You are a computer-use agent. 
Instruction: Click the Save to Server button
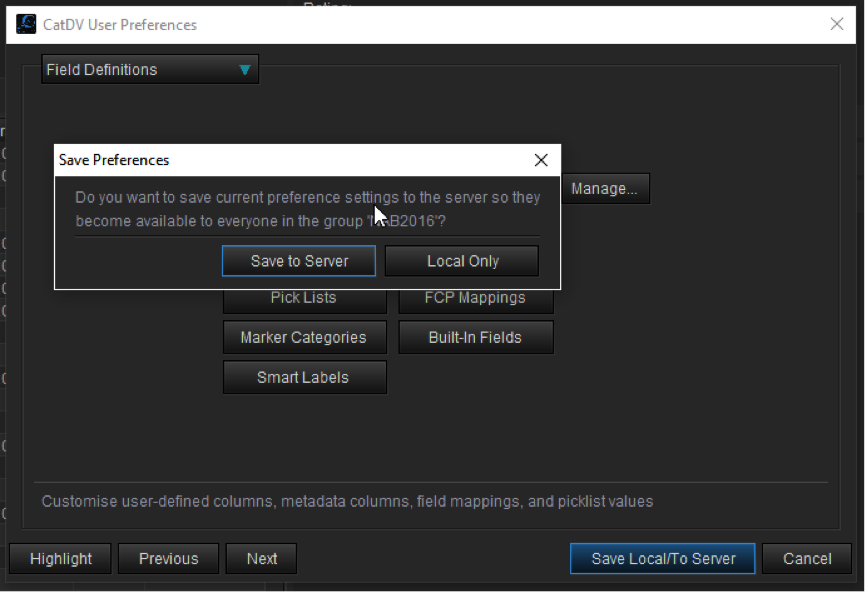[x=299, y=261]
